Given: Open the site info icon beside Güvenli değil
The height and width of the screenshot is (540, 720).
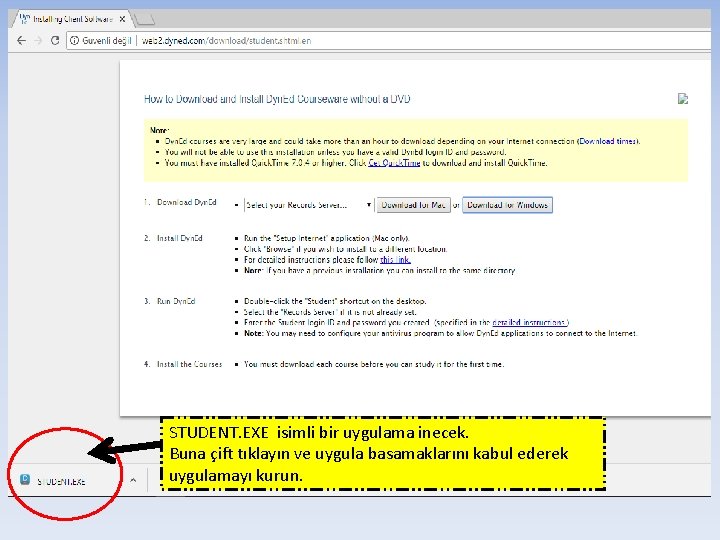Looking at the screenshot, I should (x=74, y=41).
